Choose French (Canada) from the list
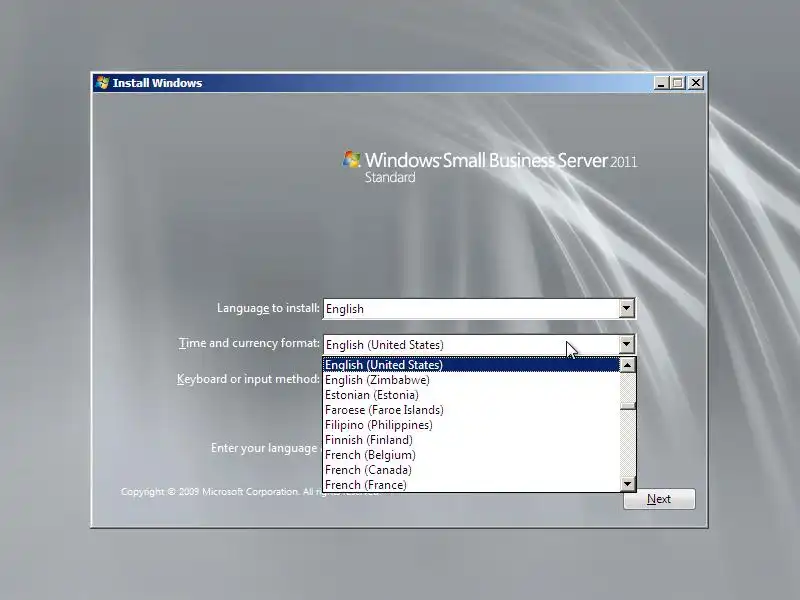800x600 pixels. [x=471, y=470]
